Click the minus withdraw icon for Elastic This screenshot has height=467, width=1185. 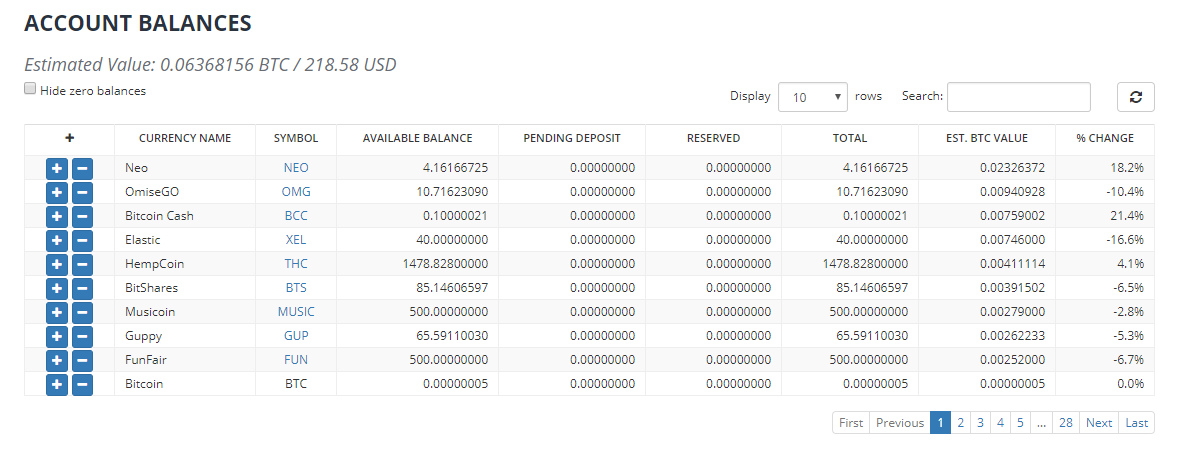tap(82, 240)
